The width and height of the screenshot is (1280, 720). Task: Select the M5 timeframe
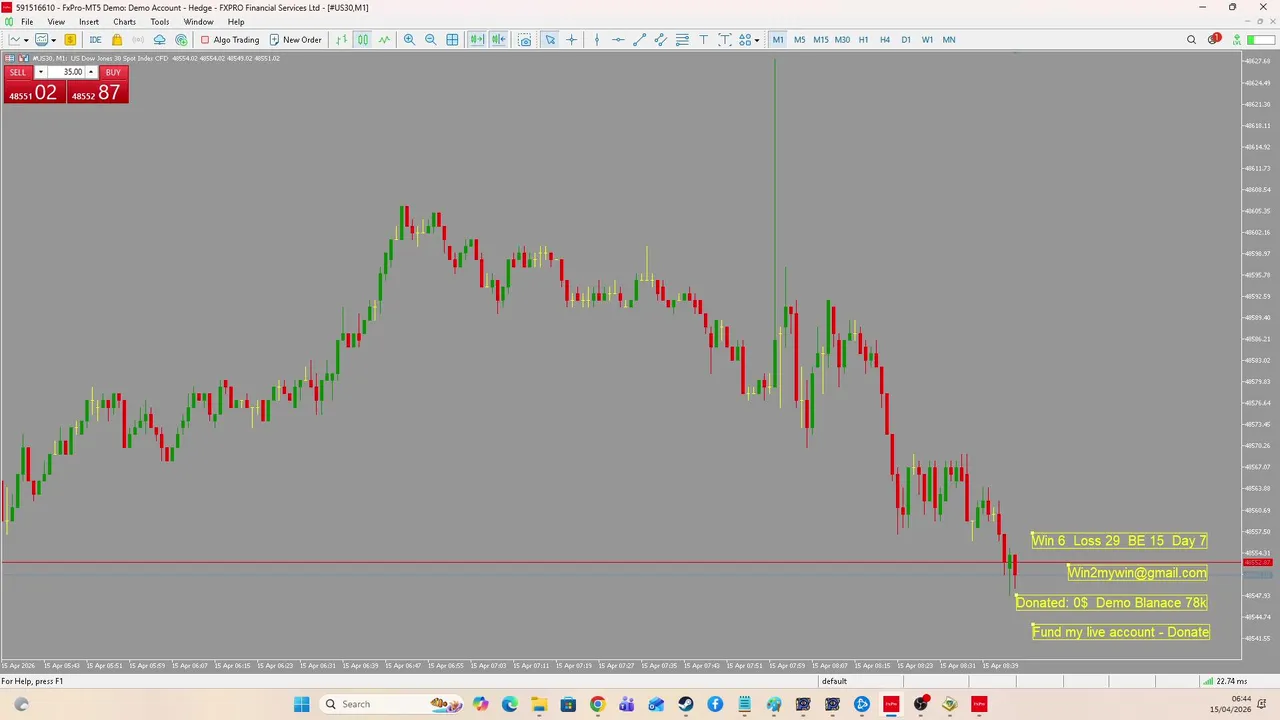coord(799,40)
